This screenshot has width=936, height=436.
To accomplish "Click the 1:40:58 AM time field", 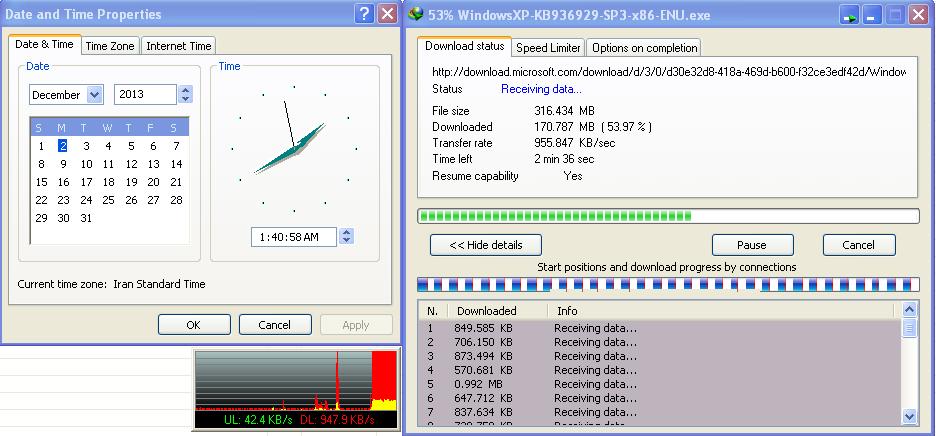I will click(x=294, y=237).
